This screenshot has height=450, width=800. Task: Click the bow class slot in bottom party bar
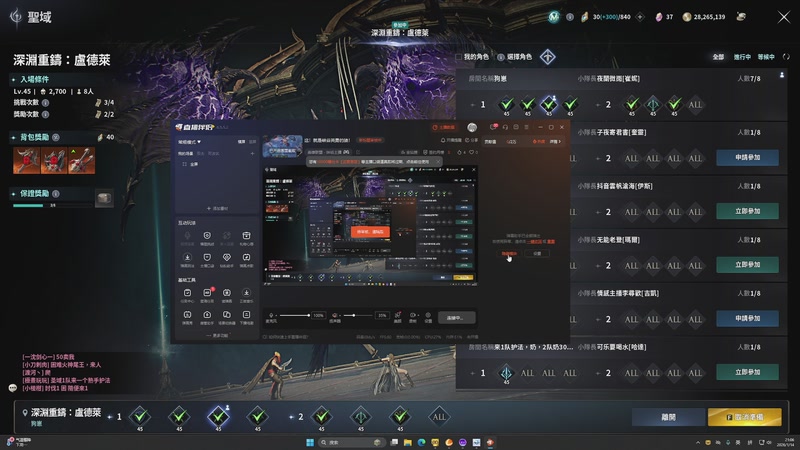pos(361,417)
